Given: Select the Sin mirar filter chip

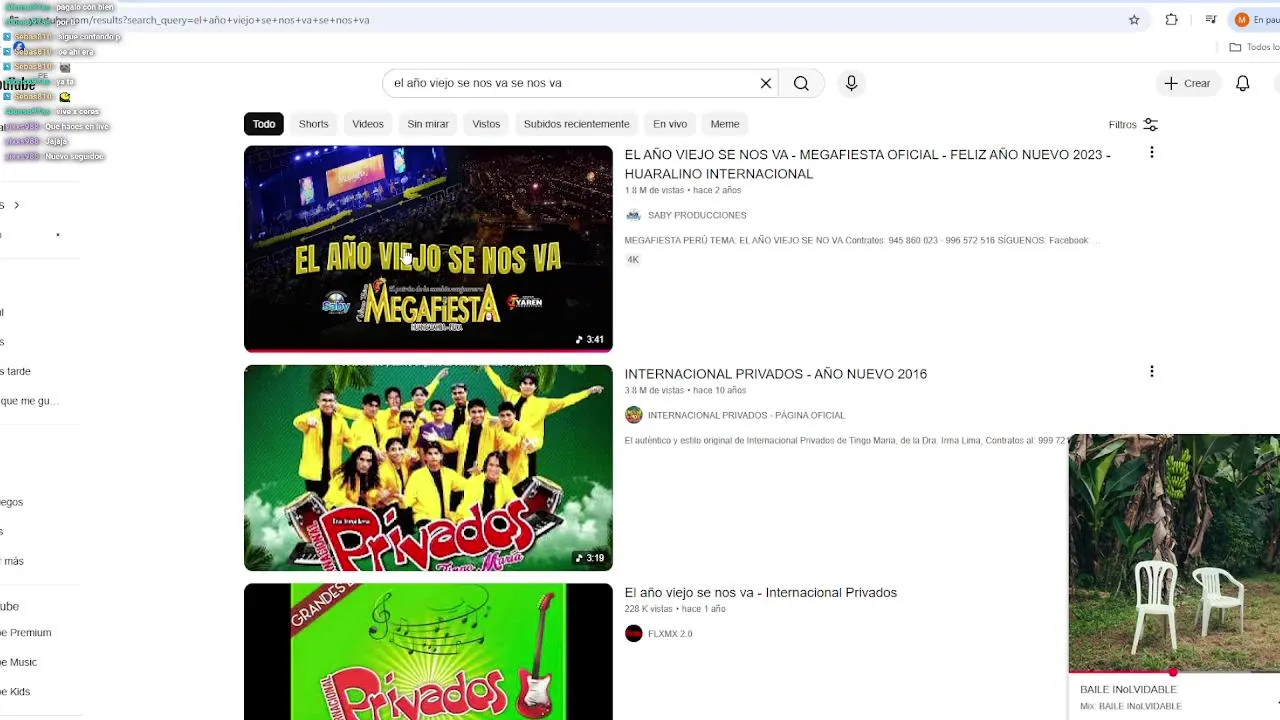Looking at the screenshot, I should click(428, 124).
